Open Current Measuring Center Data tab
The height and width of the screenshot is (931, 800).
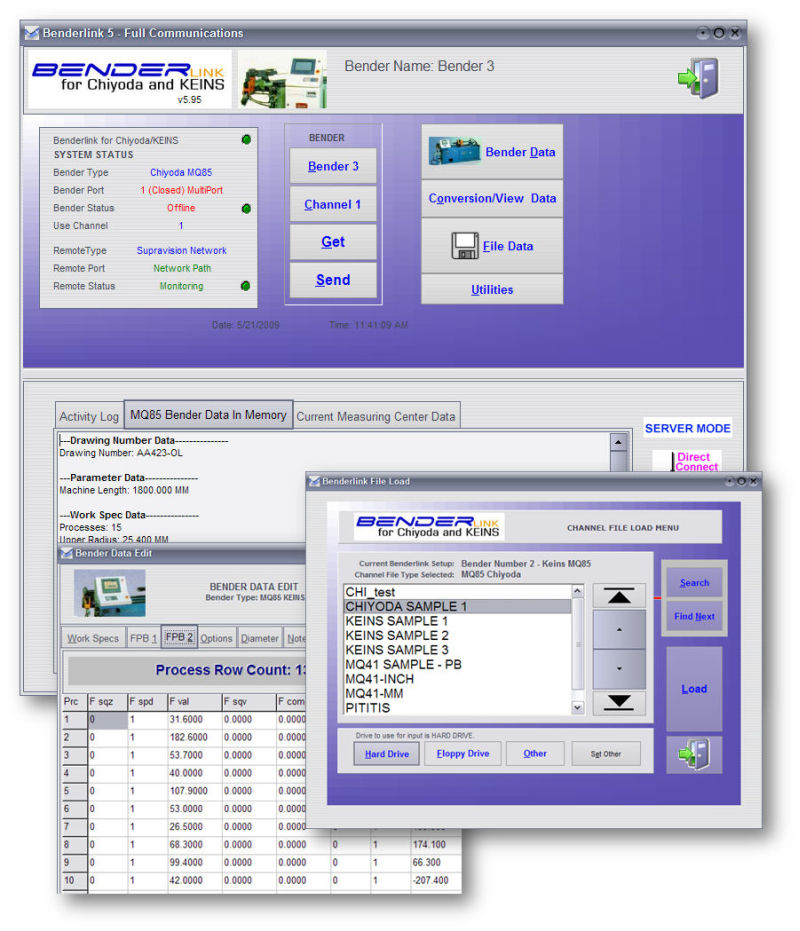376,417
